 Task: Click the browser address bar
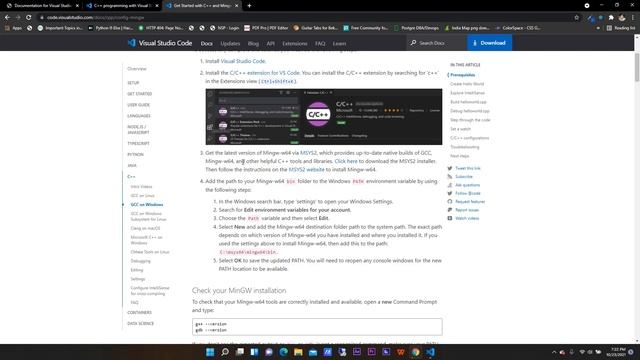coord(306,18)
